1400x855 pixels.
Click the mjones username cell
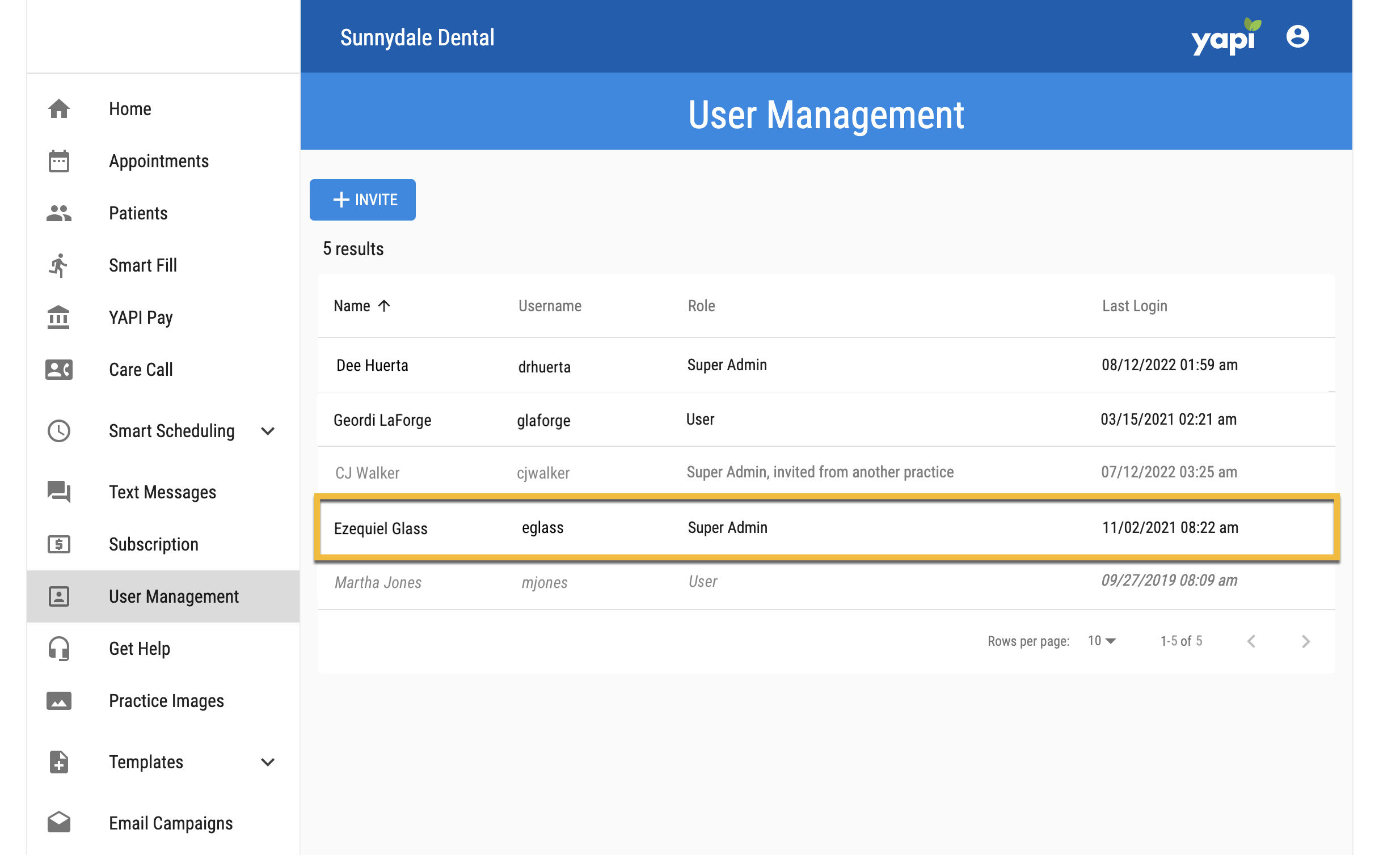point(545,582)
